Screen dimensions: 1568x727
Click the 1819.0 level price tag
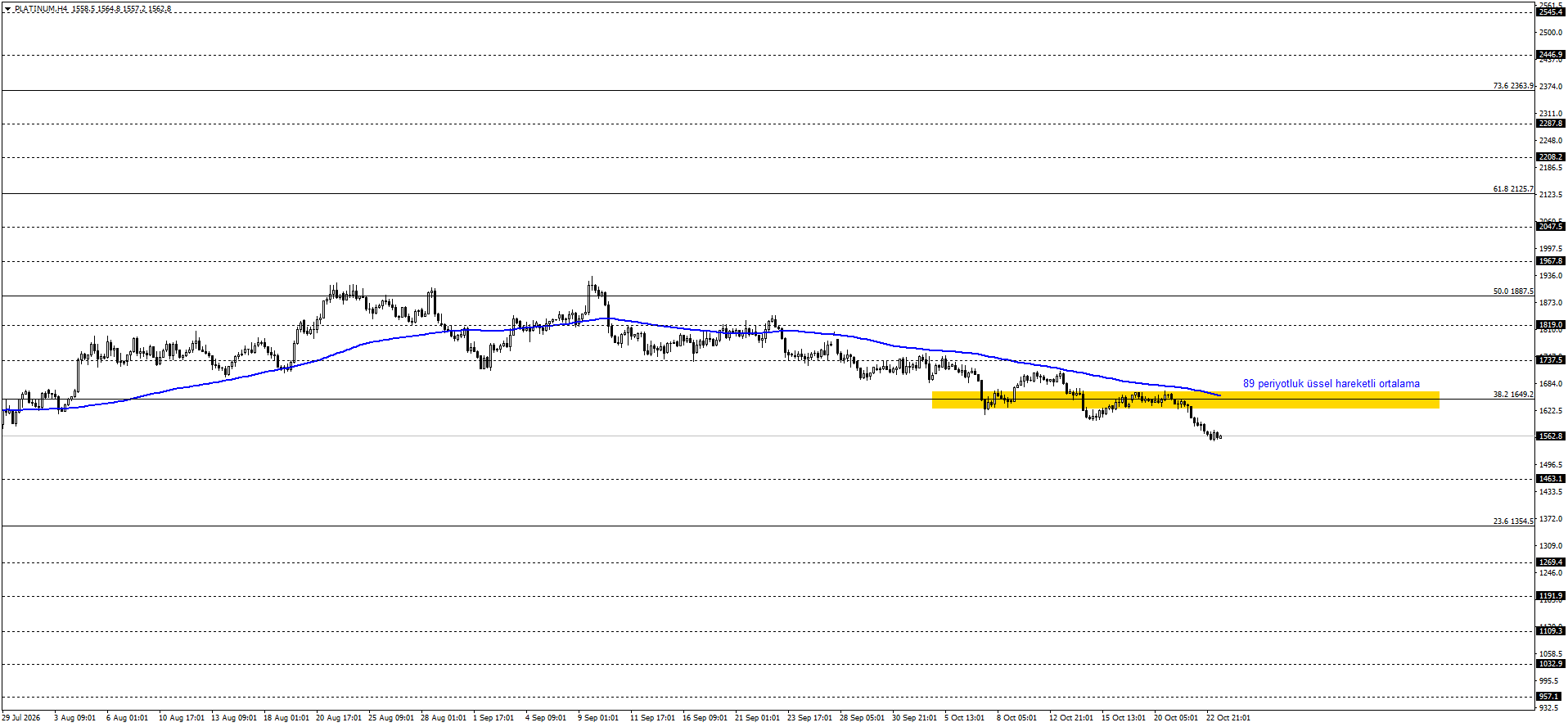(1551, 325)
